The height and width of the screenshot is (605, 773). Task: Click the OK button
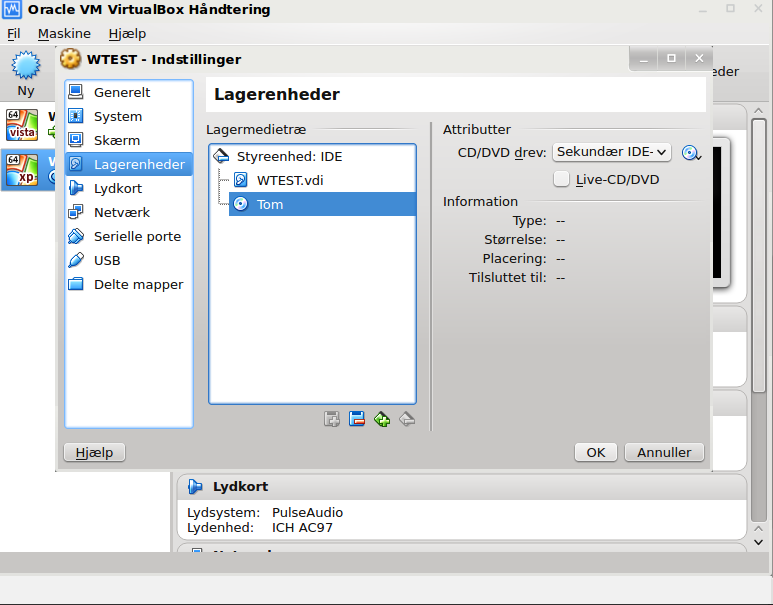[x=596, y=452]
